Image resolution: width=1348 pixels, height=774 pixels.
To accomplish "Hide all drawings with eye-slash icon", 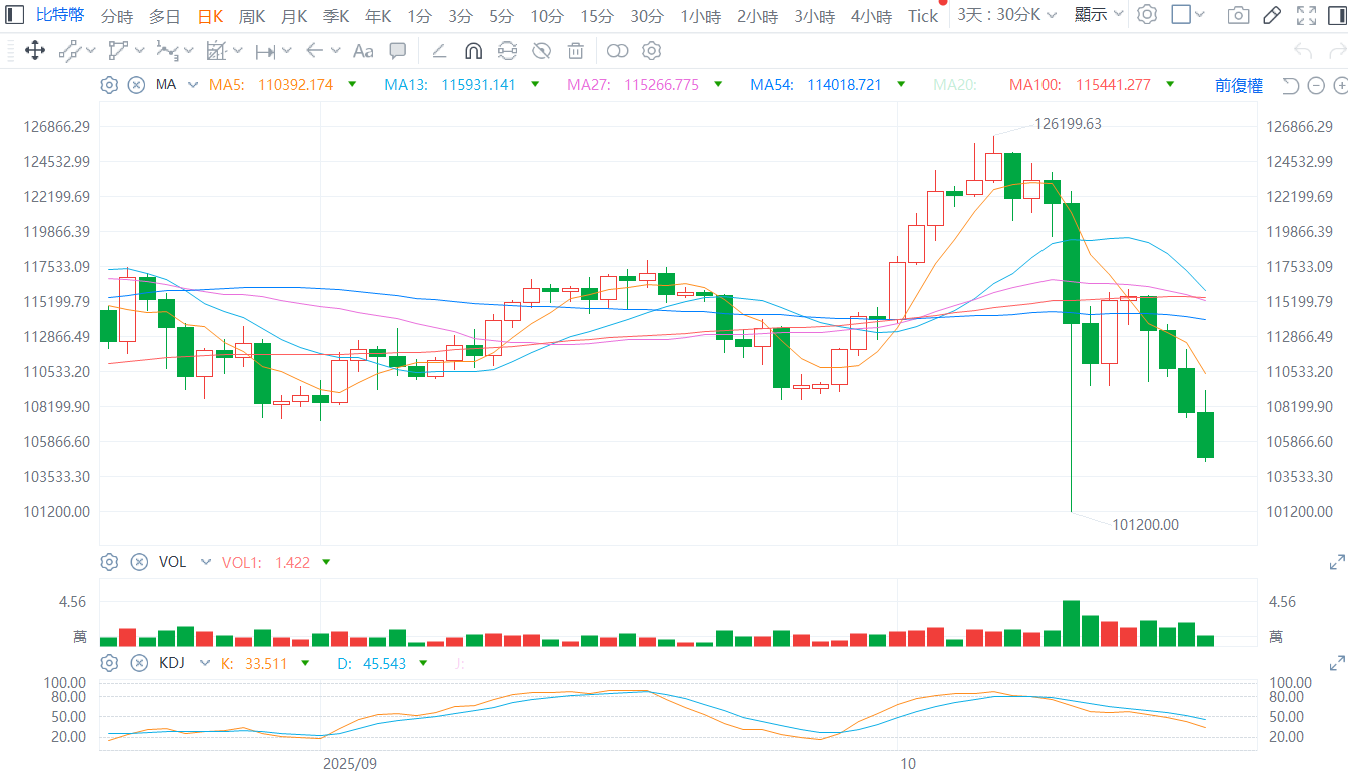I will pyautogui.click(x=541, y=51).
